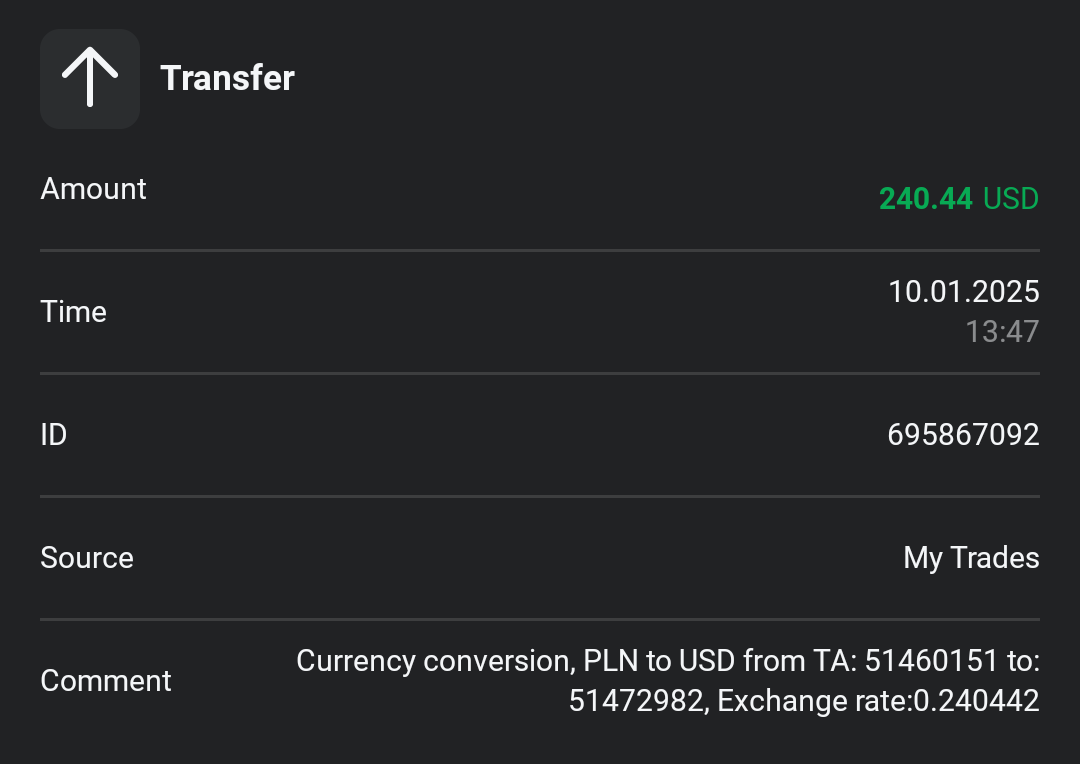The width and height of the screenshot is (1080, 764).
Task: Select the green 240.44 amount value
Action: click(925, 199)
